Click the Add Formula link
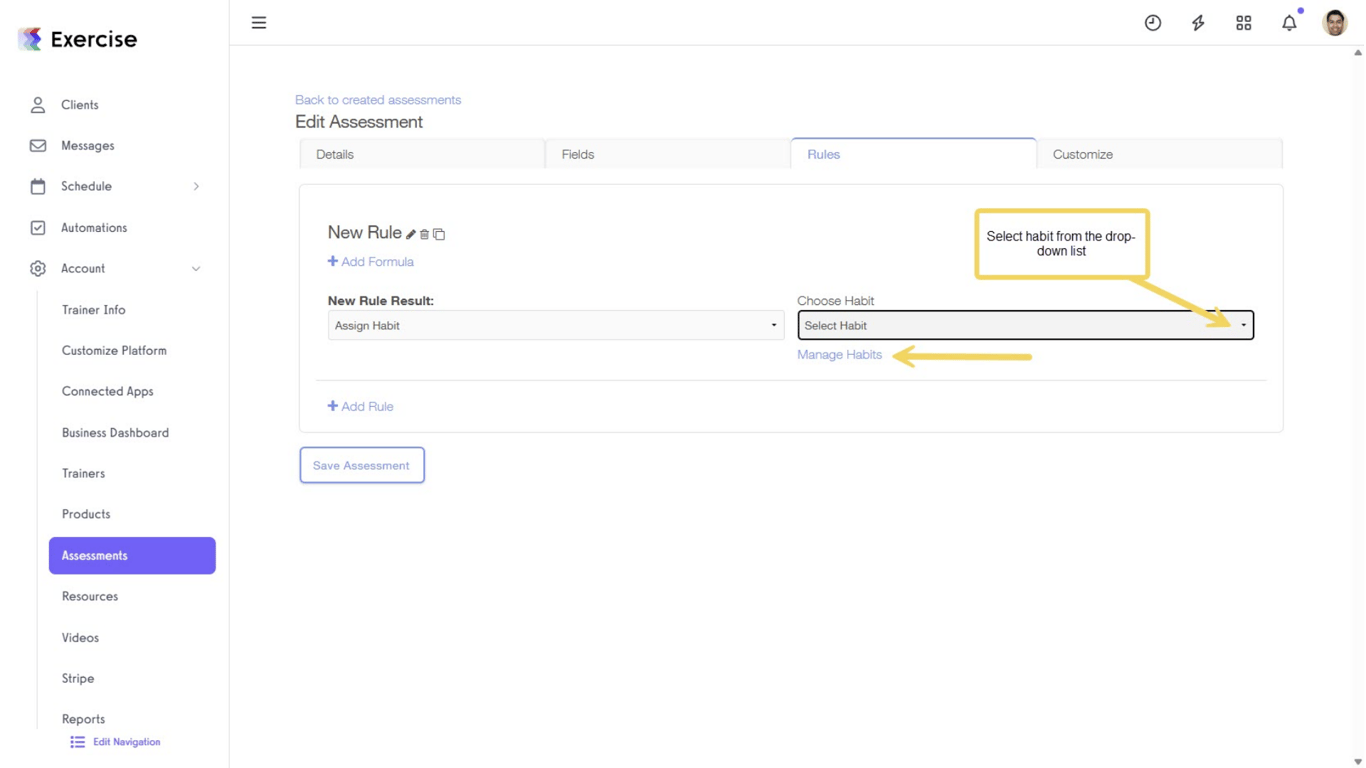This screenshot has height=768, width=1366. [x=371, y=262]
